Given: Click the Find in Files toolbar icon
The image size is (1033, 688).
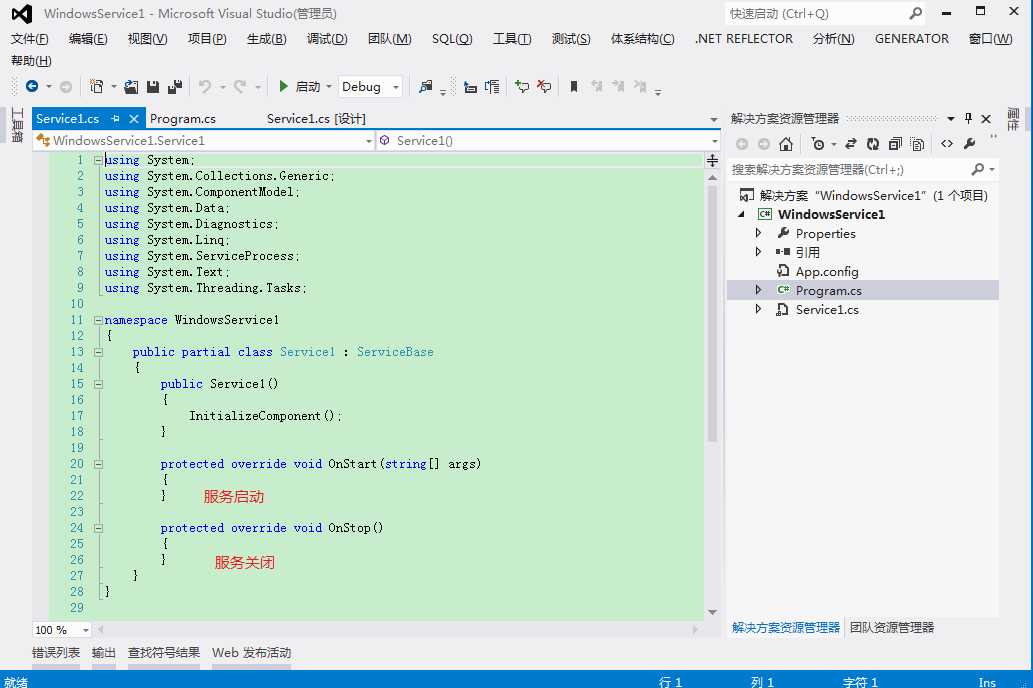Looking at the screenshot, I should [x=426, y=86].
